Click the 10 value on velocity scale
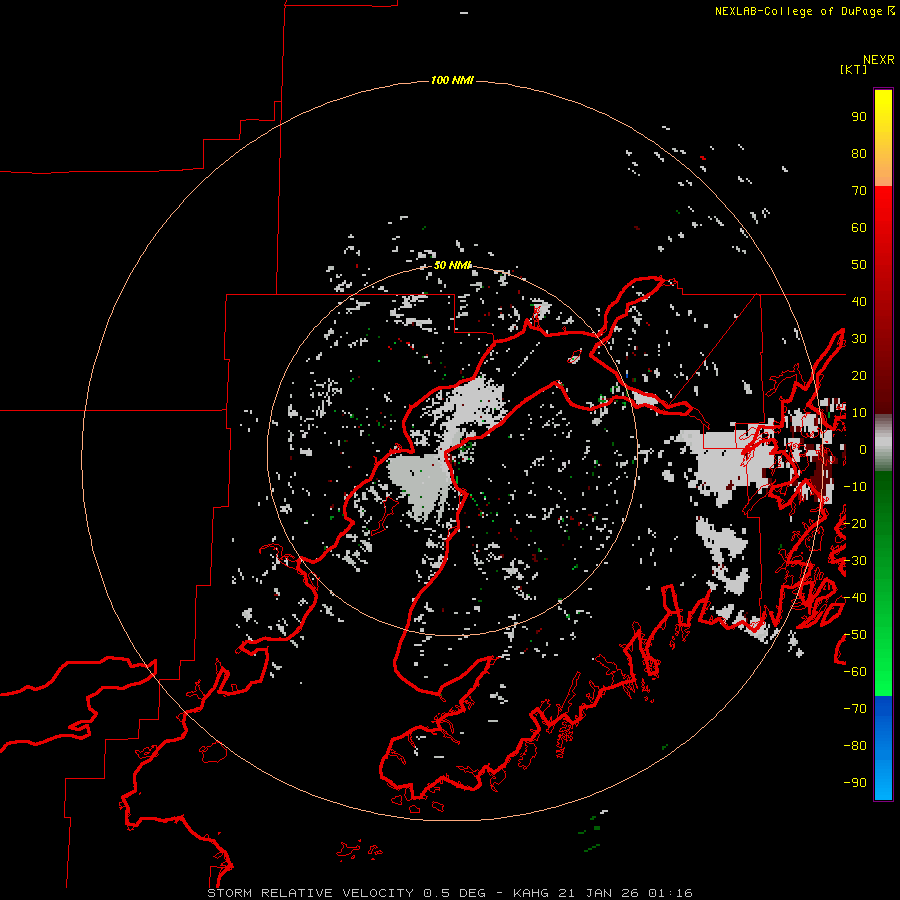900x900 pixels. [x=859, y=413]
